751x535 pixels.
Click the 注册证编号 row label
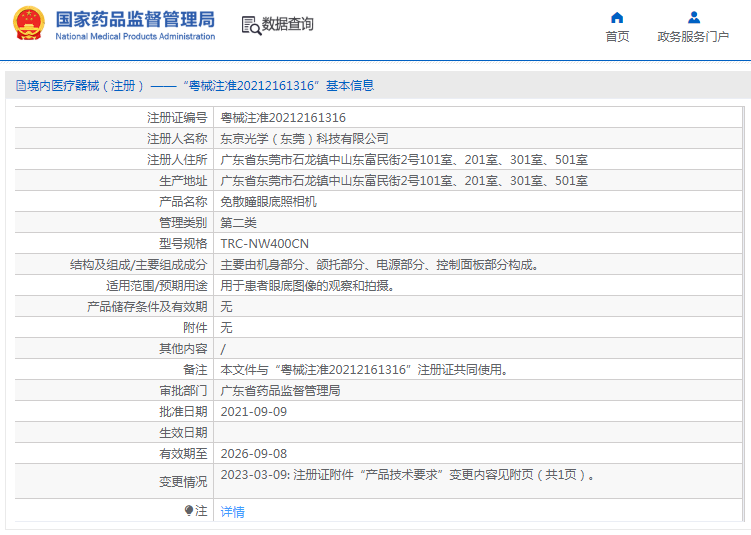pos(177,117)
